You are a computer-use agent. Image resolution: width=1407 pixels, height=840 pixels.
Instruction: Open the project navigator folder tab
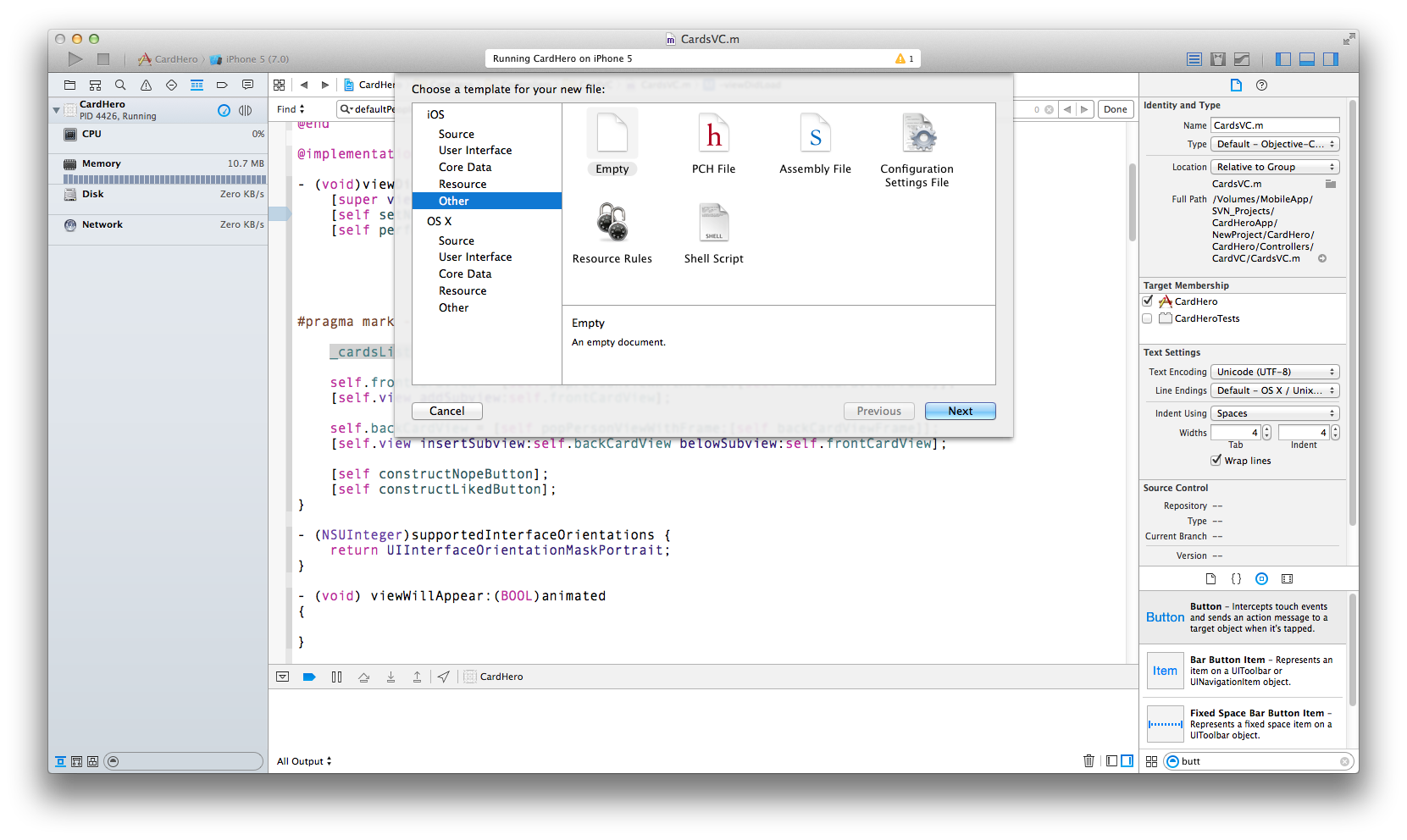[69, 85]
